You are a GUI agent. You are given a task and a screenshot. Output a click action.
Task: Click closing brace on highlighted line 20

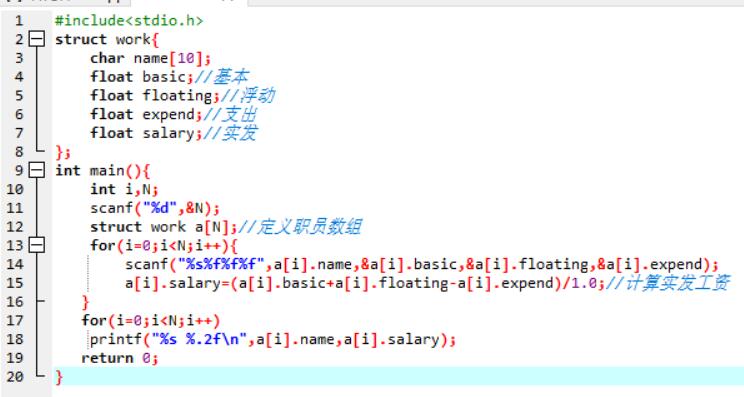coord(59,377)
